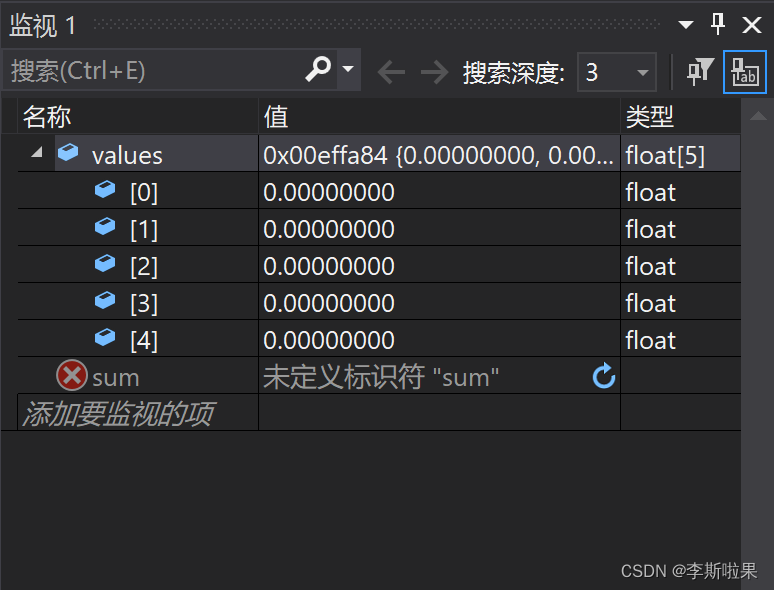This screenshot has height=590, width=774.
Task: Select the [3] element row
Action: [379, 302]
